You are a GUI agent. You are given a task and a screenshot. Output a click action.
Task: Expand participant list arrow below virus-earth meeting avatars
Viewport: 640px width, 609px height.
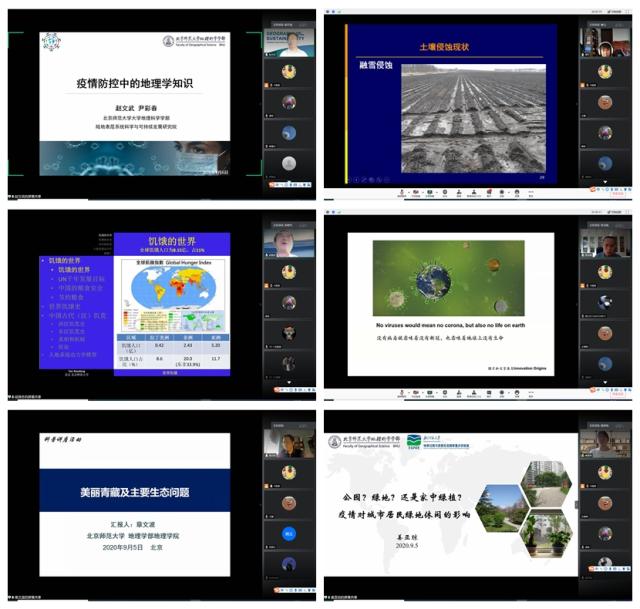point(604,384)
